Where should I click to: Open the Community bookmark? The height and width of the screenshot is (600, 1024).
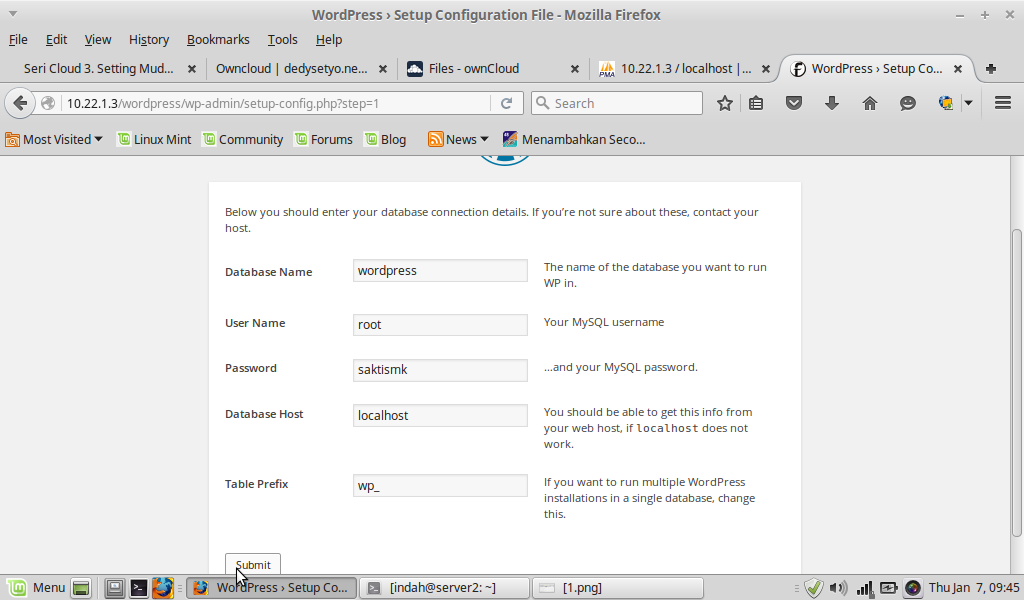(x=242, y=139)
